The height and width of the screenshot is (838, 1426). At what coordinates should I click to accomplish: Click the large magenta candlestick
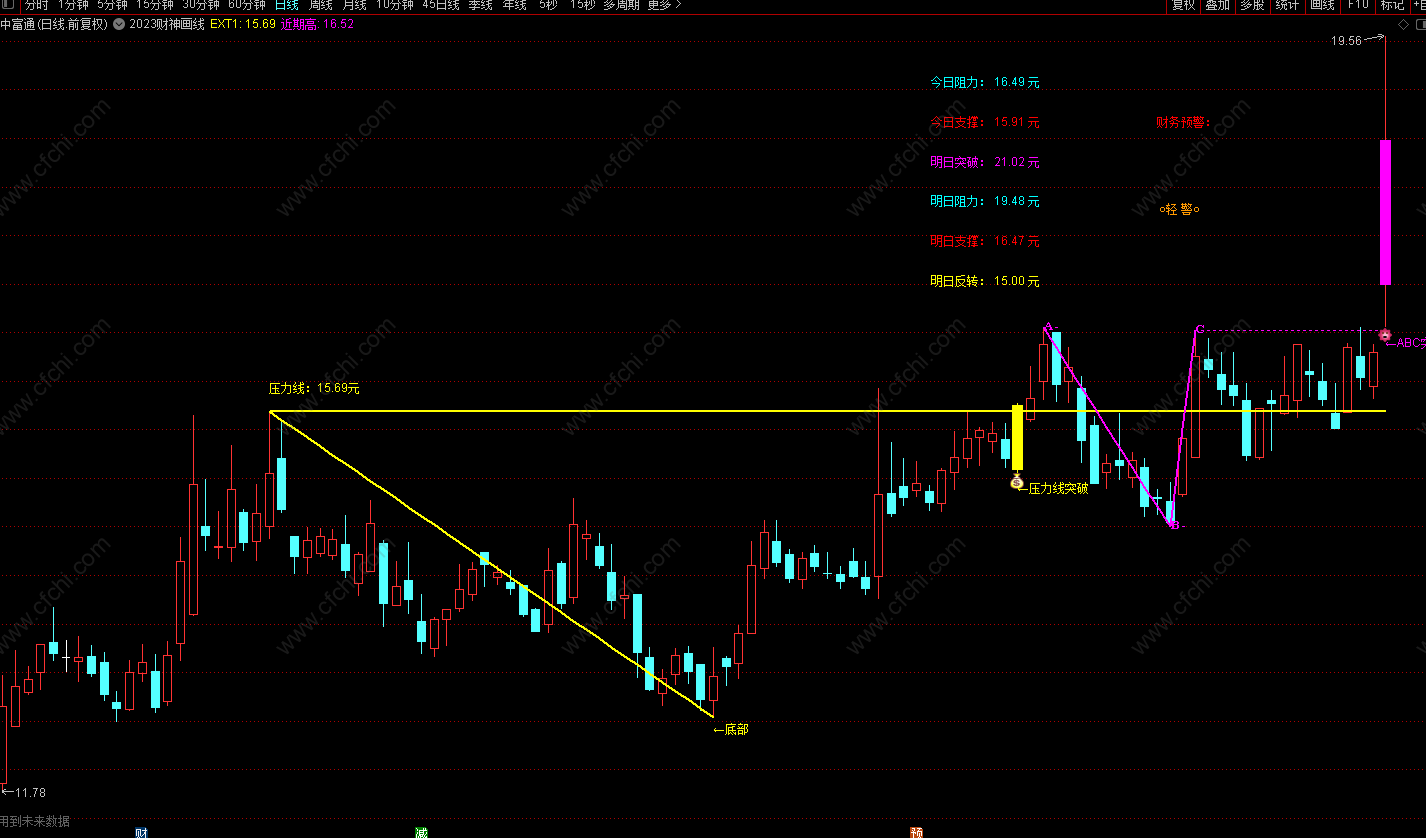point(1385,212)
